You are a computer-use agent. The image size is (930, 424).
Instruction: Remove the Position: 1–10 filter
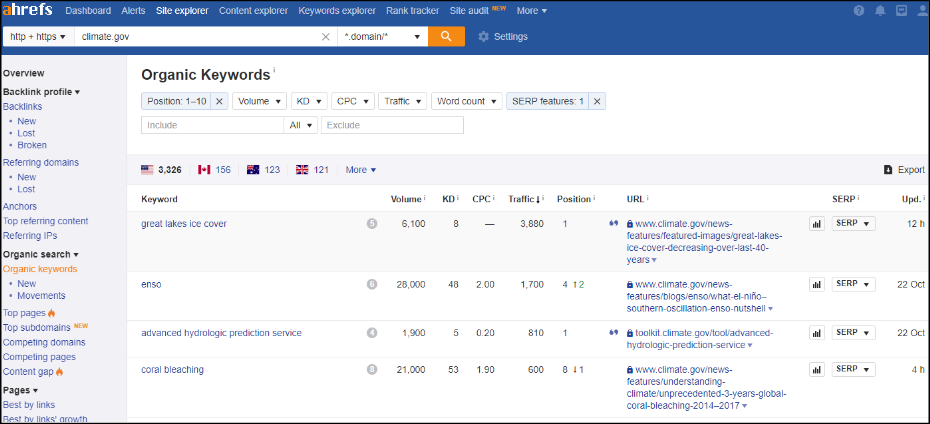click(219, 101)
